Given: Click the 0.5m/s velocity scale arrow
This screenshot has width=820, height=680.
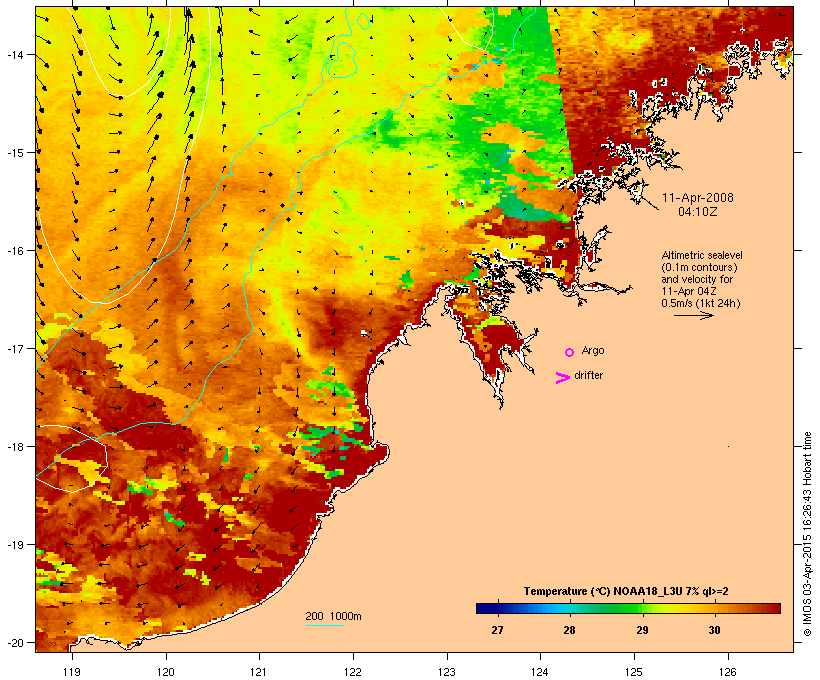Looking at the screenshot, I should [x=693, y=315].
